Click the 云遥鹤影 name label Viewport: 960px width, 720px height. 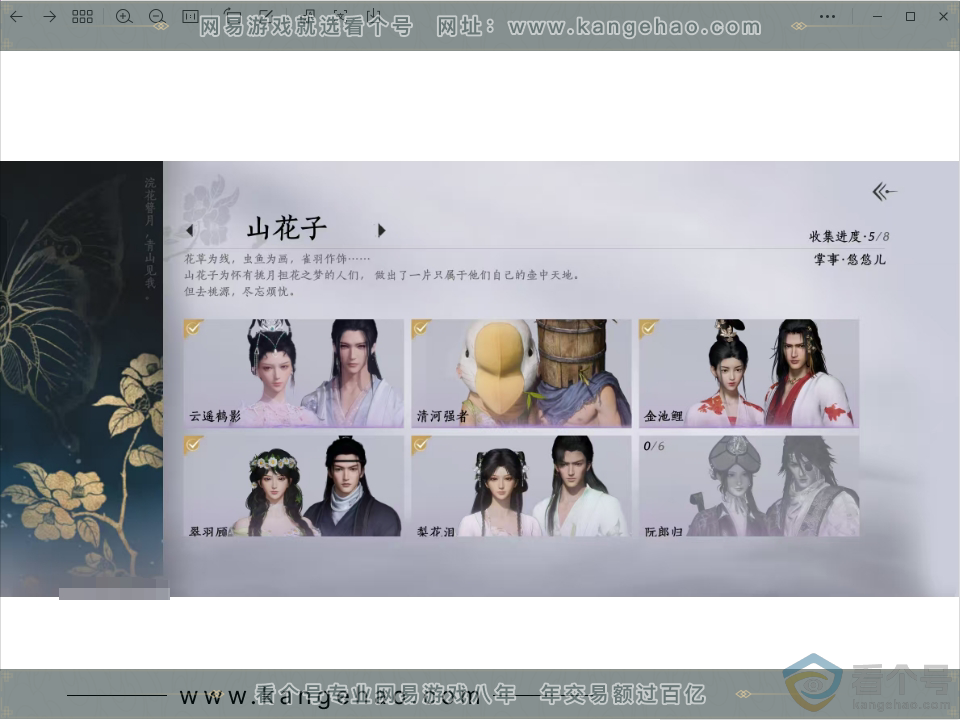(215, 416)
